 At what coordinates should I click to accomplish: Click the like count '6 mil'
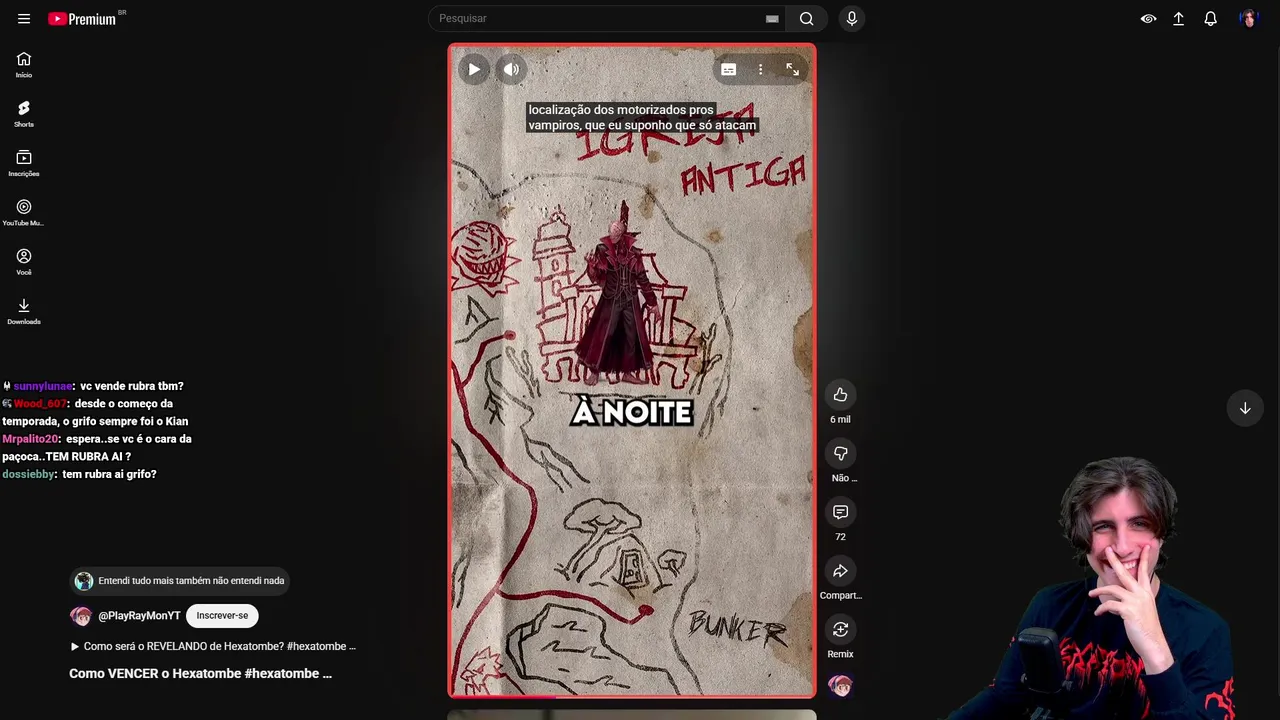[x=840, y=420]
